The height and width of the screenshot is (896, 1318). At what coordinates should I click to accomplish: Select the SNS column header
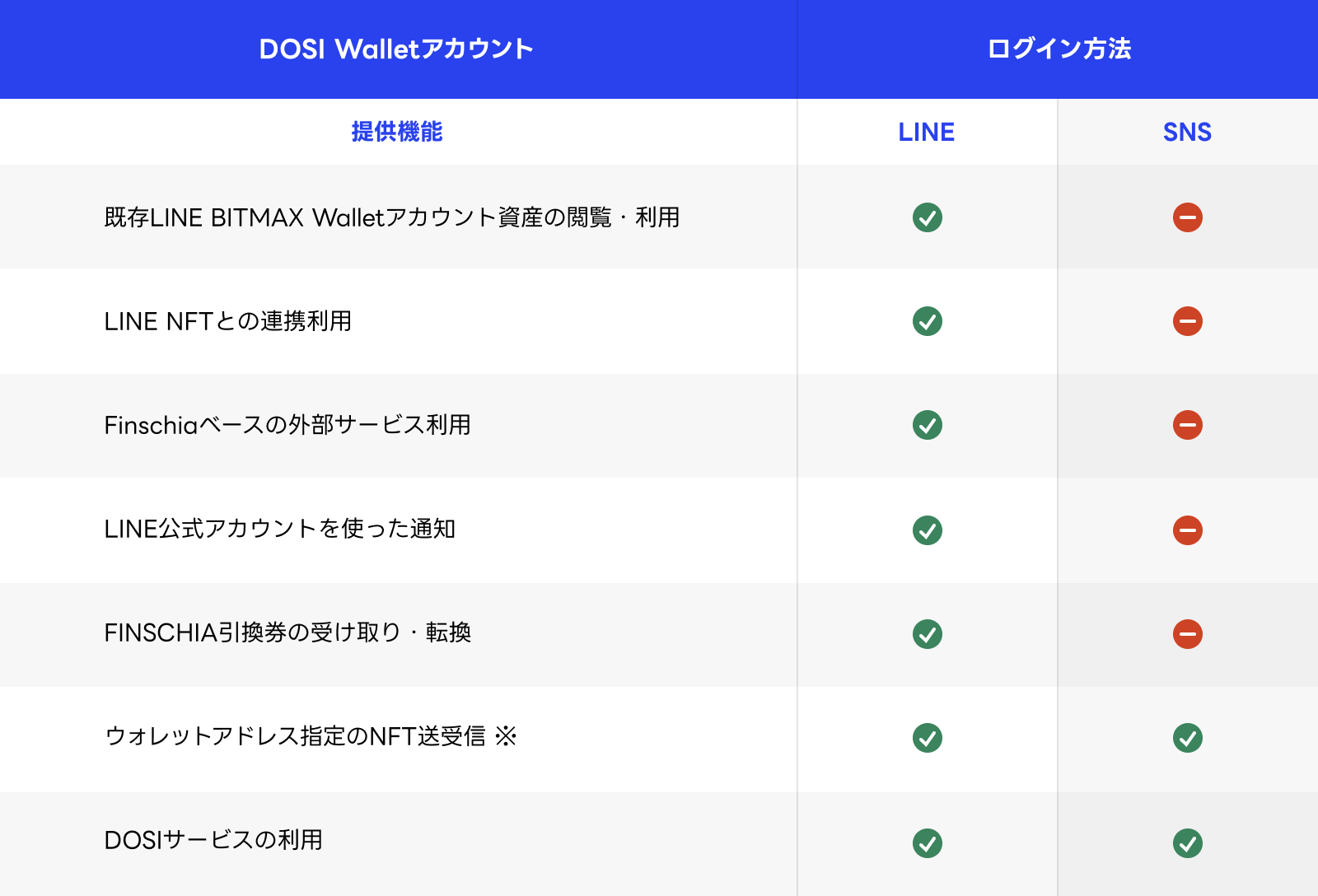click(1187, 133)
